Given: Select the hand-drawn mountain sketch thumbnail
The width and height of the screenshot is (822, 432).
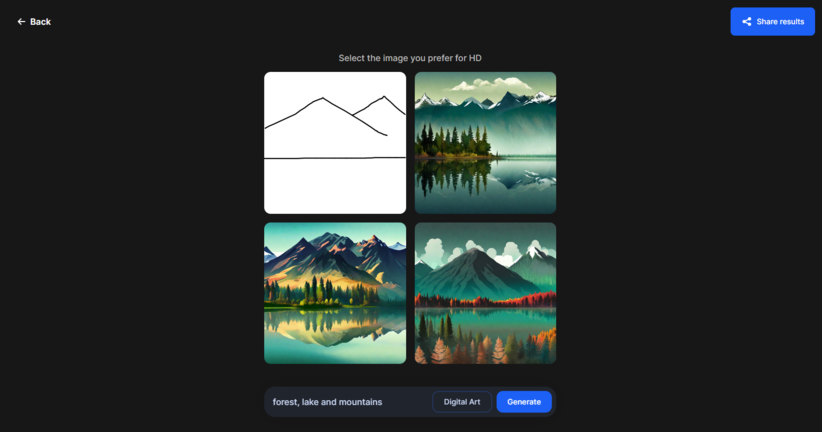Looking at the screenshot, I should click(335, 143).
